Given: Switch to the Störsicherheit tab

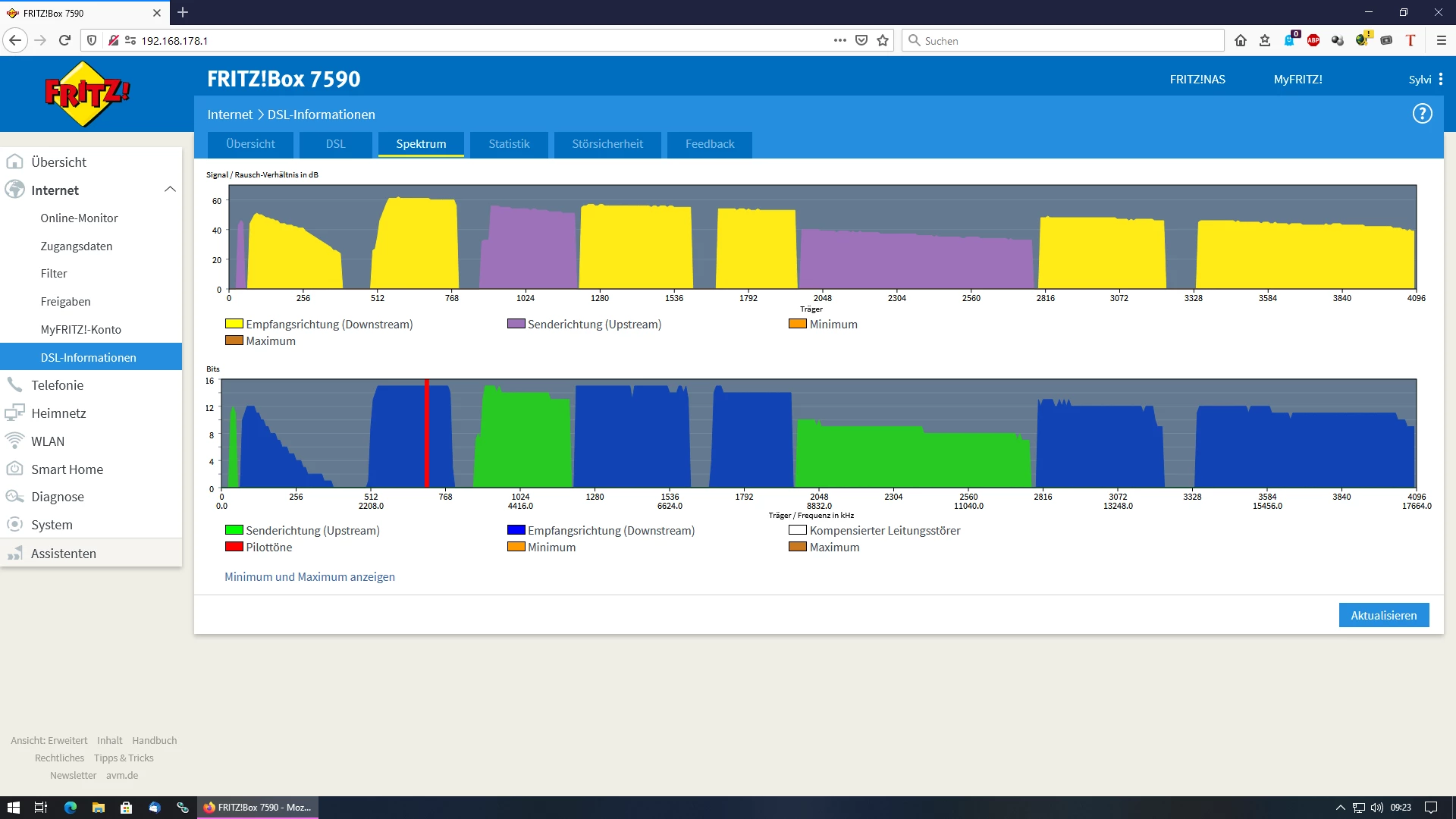Looking at the screenshot, I should coord(607,144).
